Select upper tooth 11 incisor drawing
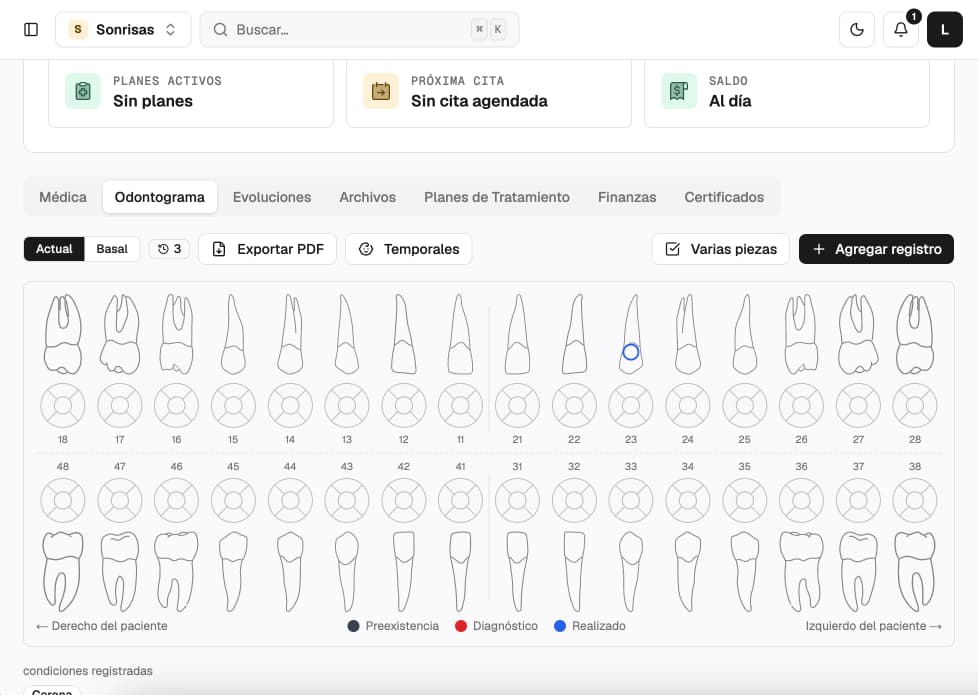The width and height of the screenshot is (978, 695). click(x=460, y=334)
